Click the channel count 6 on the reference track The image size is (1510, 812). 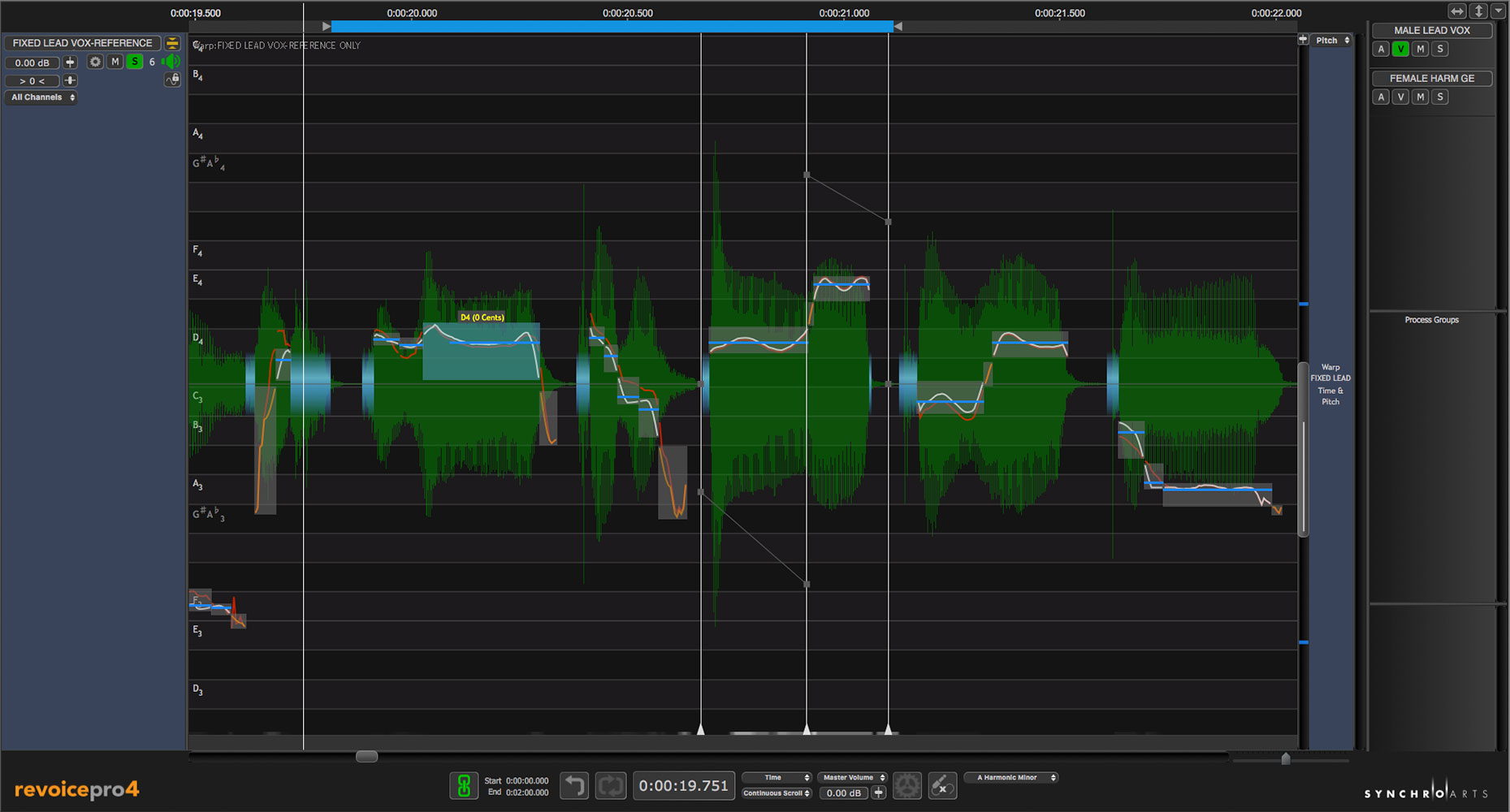tap(152, 62)
